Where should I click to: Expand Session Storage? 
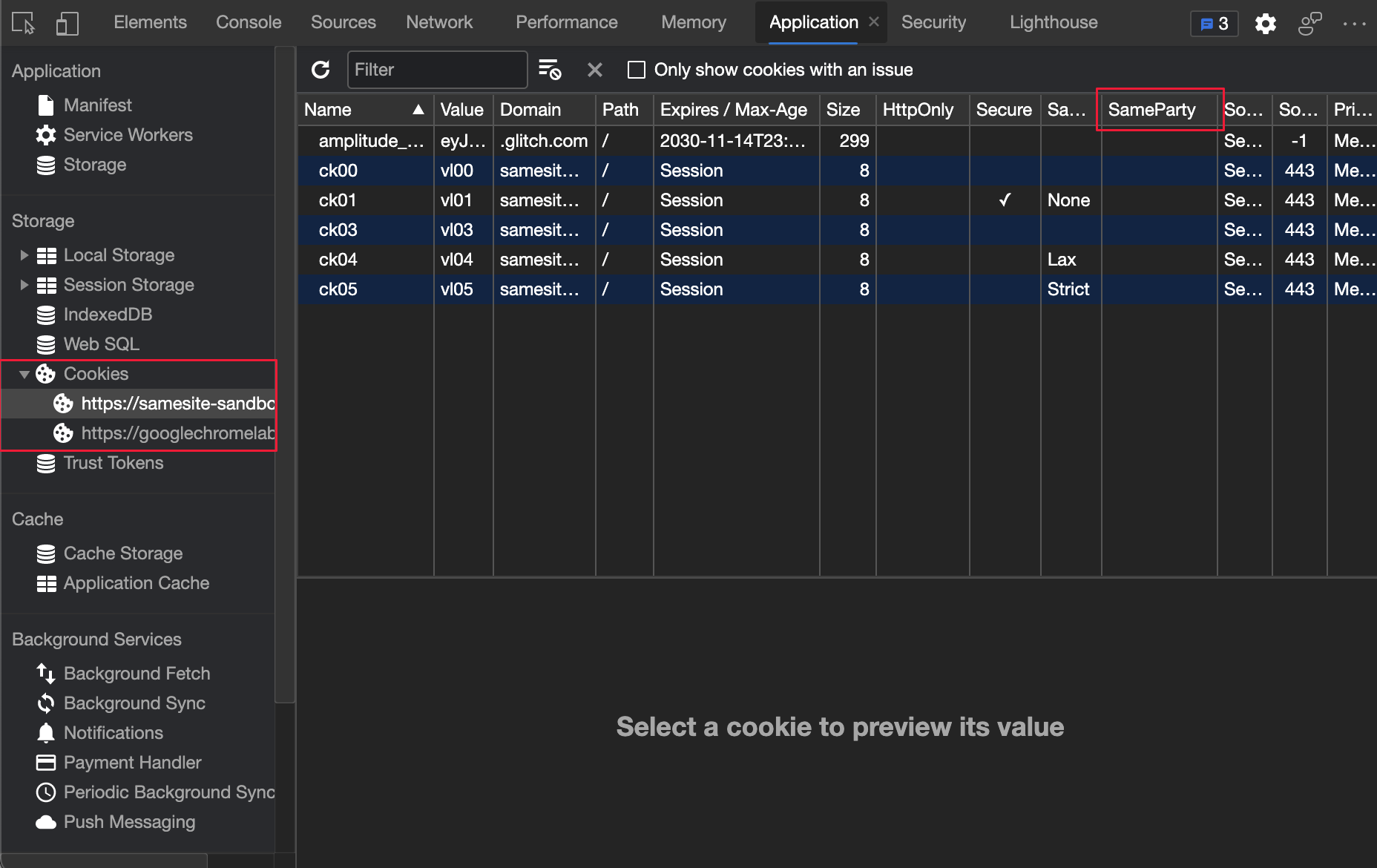[22, 284]
